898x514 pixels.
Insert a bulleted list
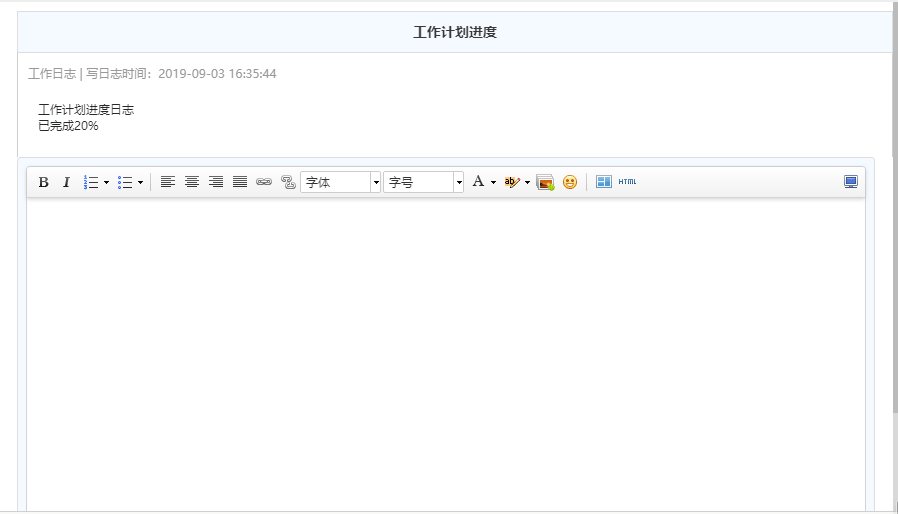coord(126,182)
